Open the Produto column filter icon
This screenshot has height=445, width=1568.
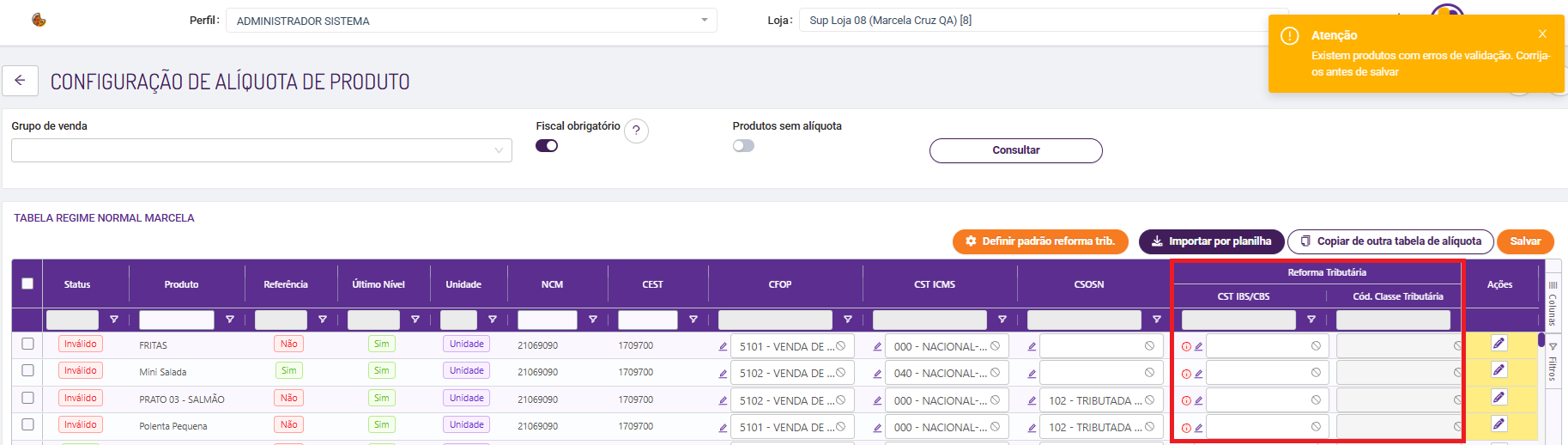230,320
